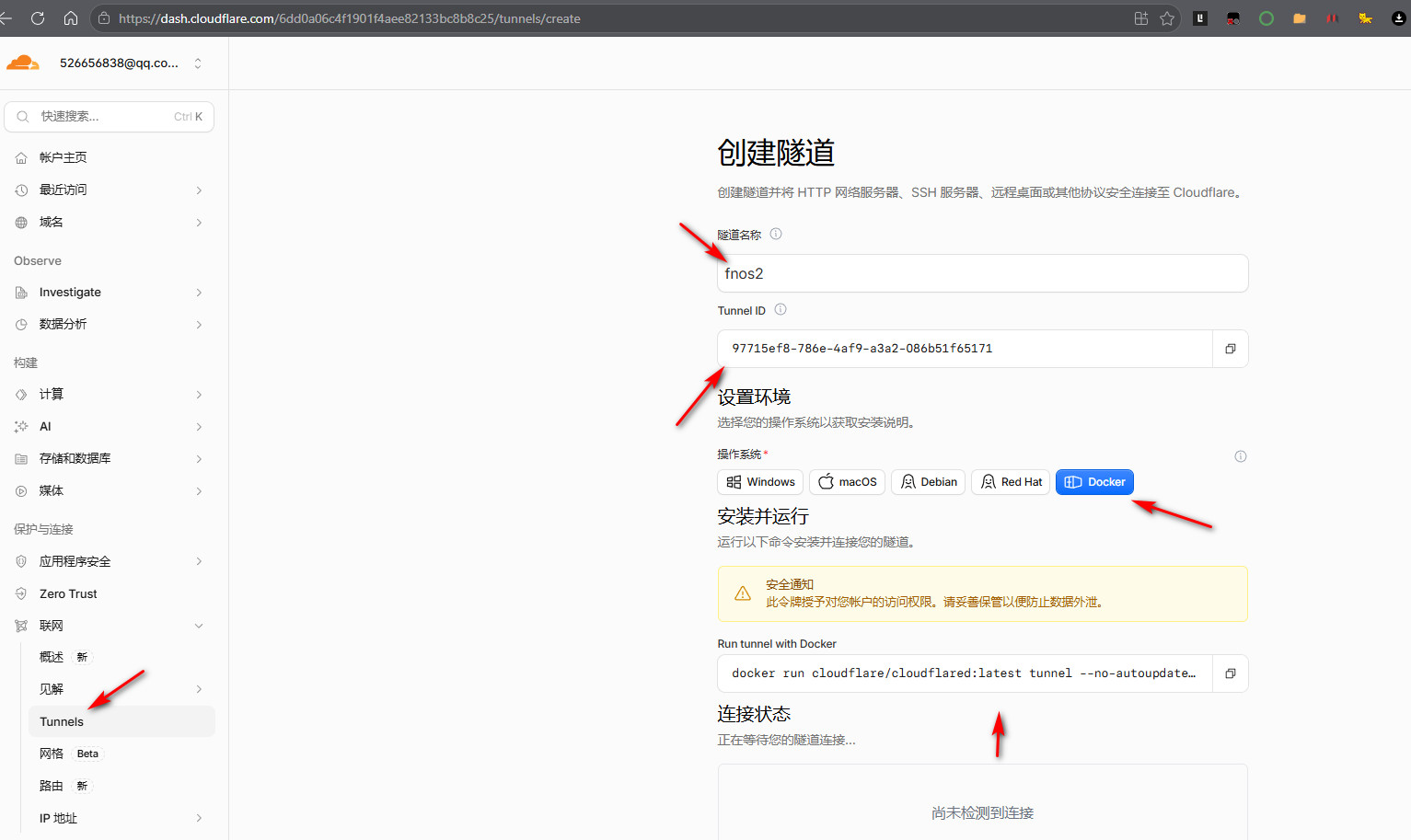Click the Tunnel ID value field
This screenshot has width=1411, height=840.
(x=965, y=349)
